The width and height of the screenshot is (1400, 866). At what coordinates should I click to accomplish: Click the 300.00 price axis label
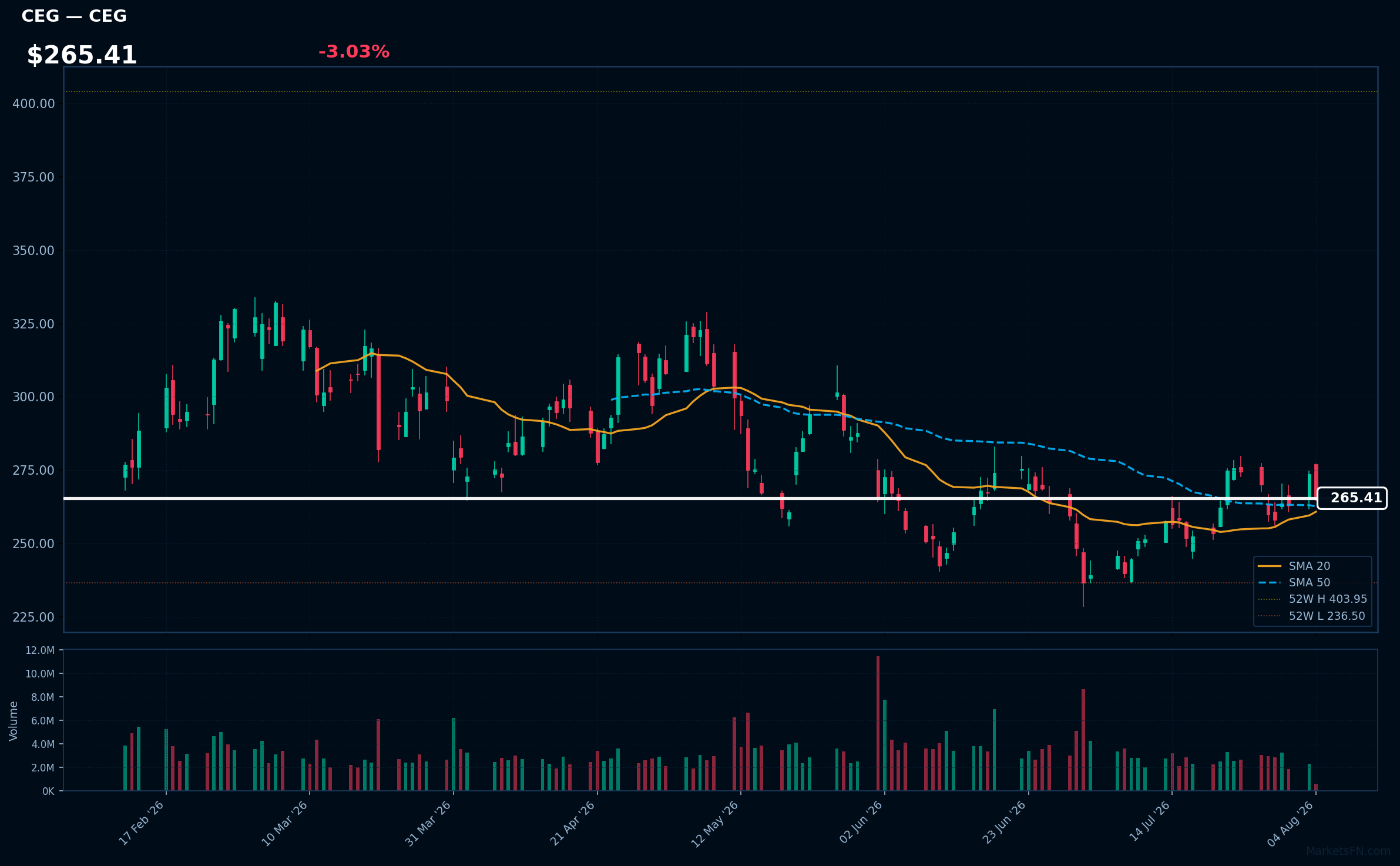[33, 397]
